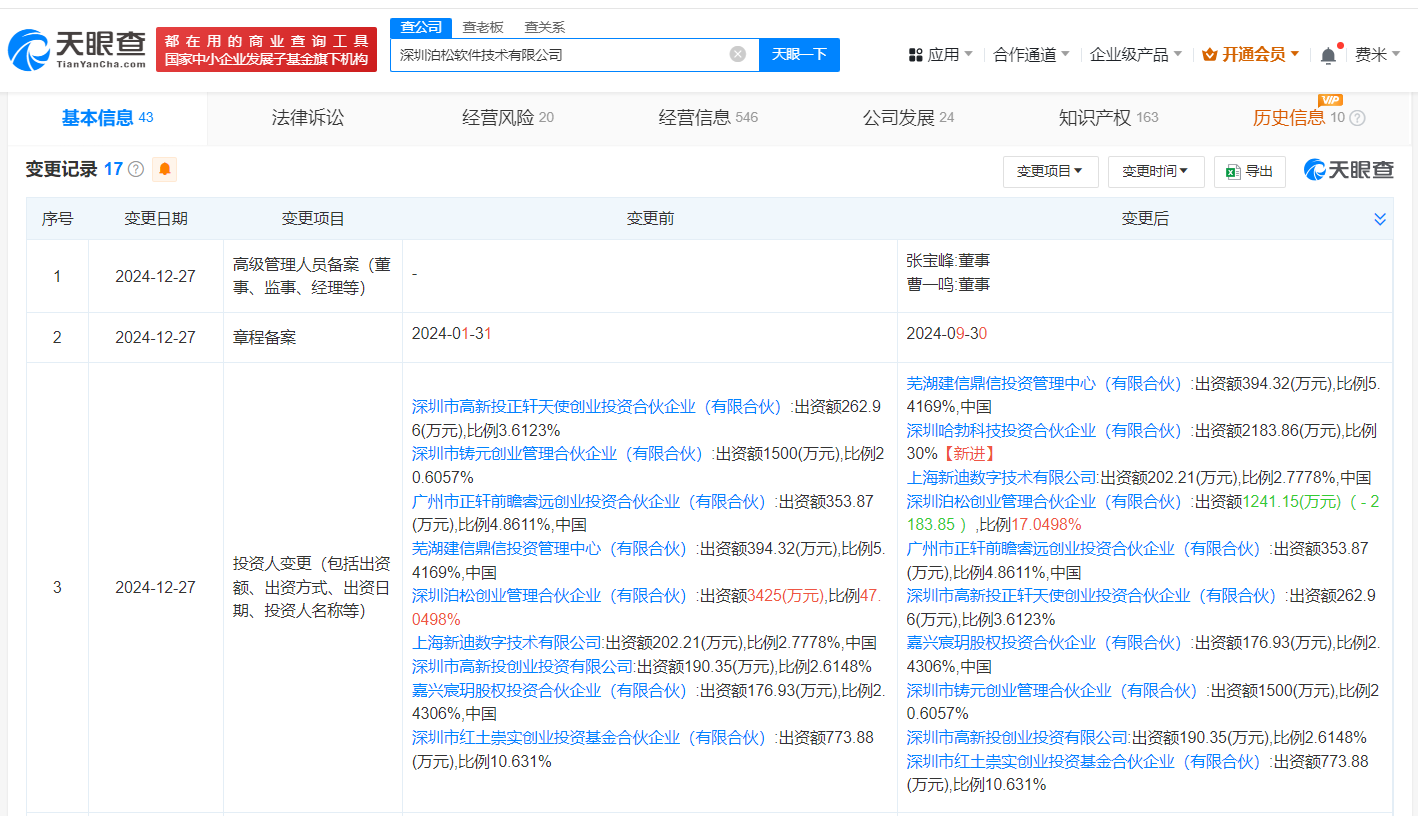Click the TianYanCha logo in header
The image size is (1418, 816).
click(77, 50)
